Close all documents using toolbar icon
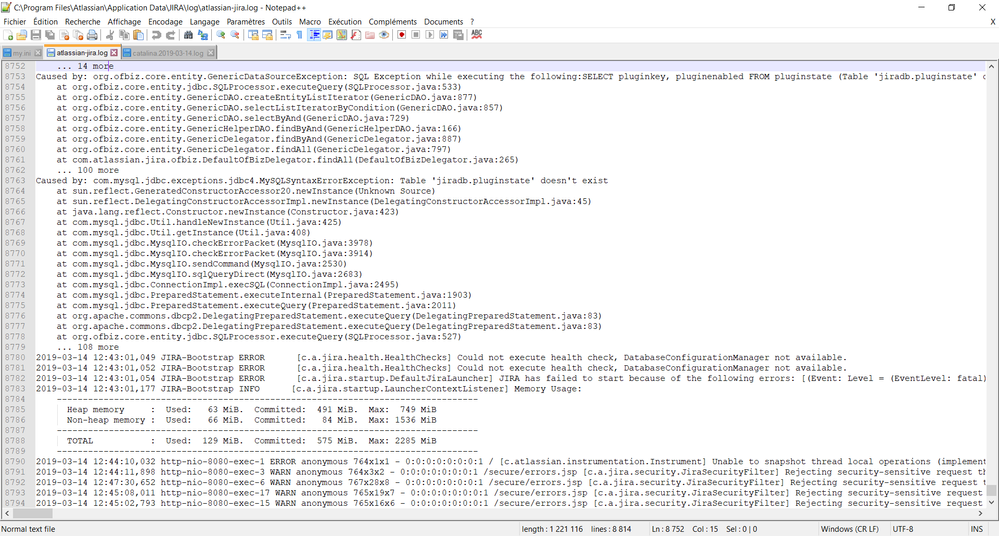The width and height of the screenshot is (999, 536). coord(78,34)
